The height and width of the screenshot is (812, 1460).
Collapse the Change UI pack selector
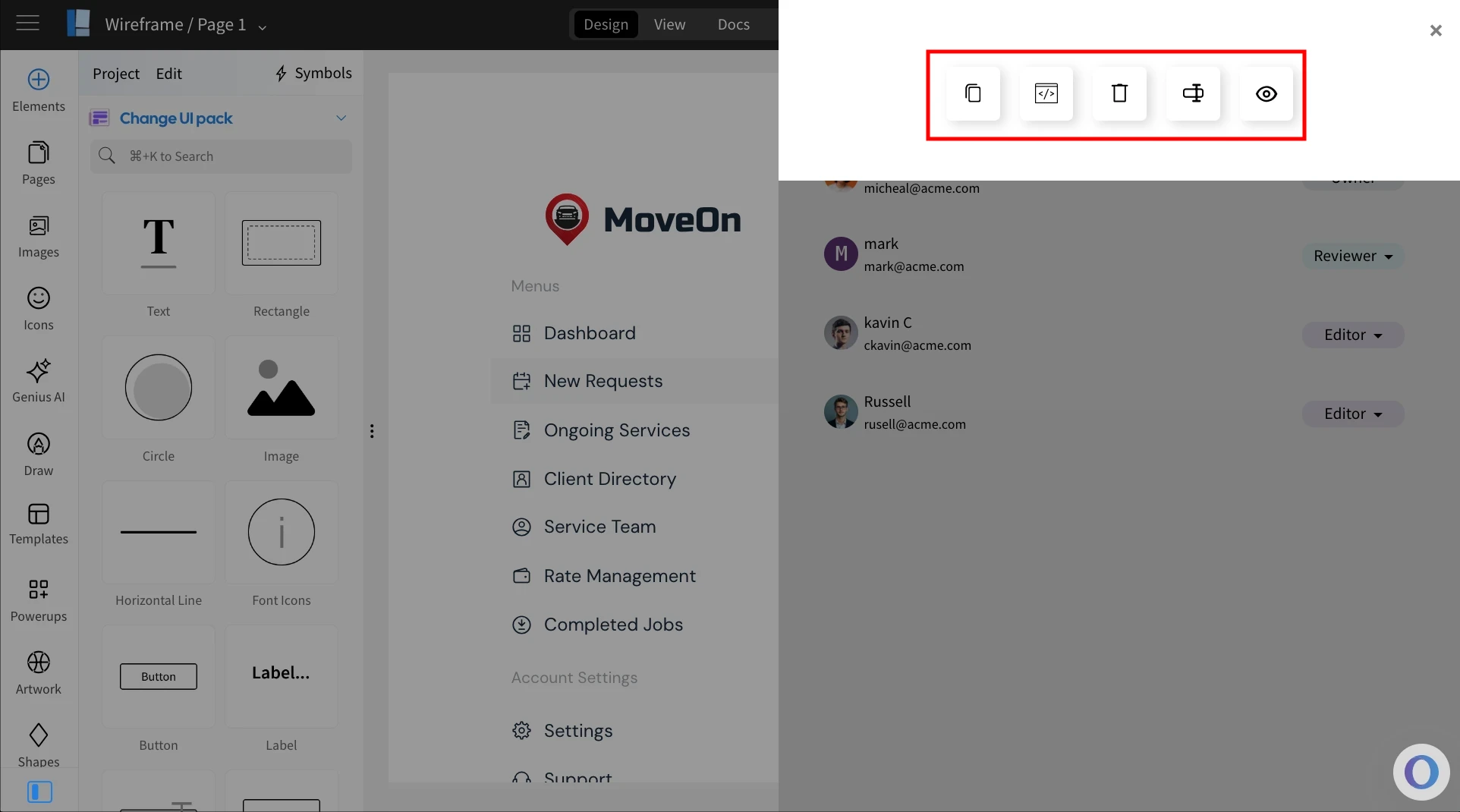(x=341, y=118)
